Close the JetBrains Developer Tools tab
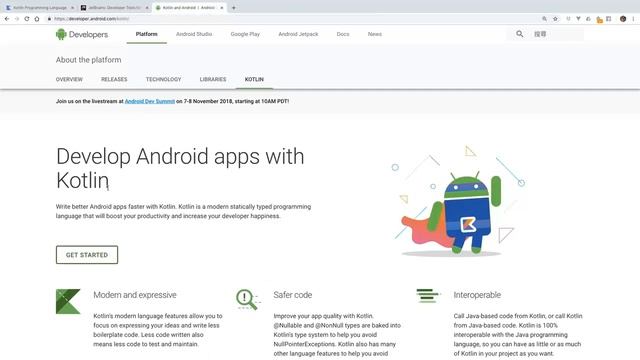This screenshot has height=360, width=640. point(147,8)
